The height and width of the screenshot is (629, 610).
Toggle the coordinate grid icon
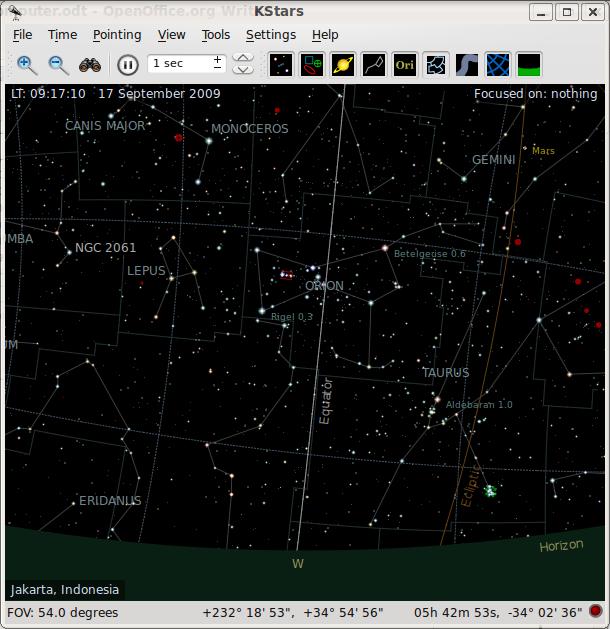(x=497, y=65)
